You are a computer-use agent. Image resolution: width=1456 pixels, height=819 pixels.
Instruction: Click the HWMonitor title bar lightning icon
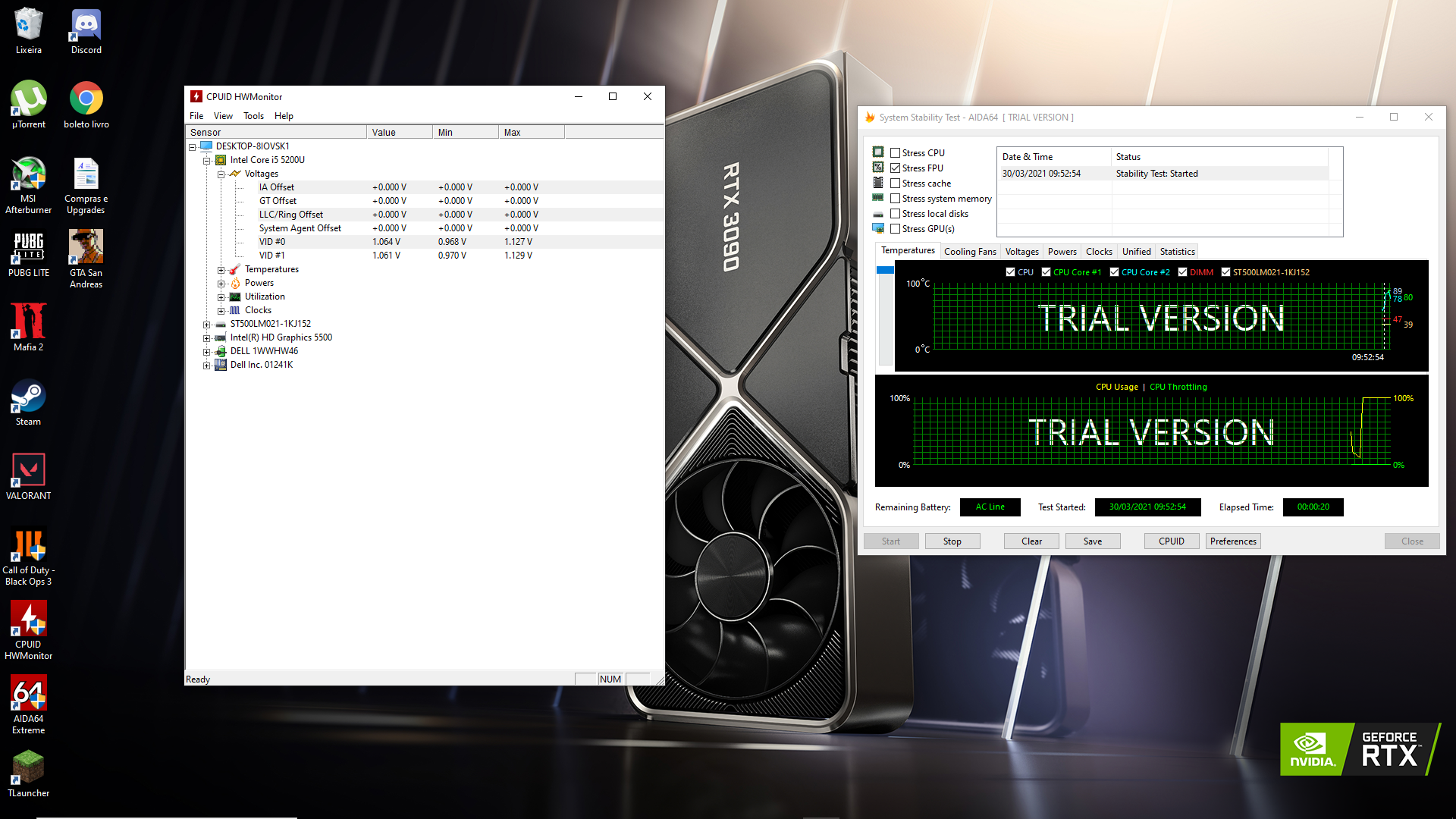pyautogui.click(x=196, y=96)
